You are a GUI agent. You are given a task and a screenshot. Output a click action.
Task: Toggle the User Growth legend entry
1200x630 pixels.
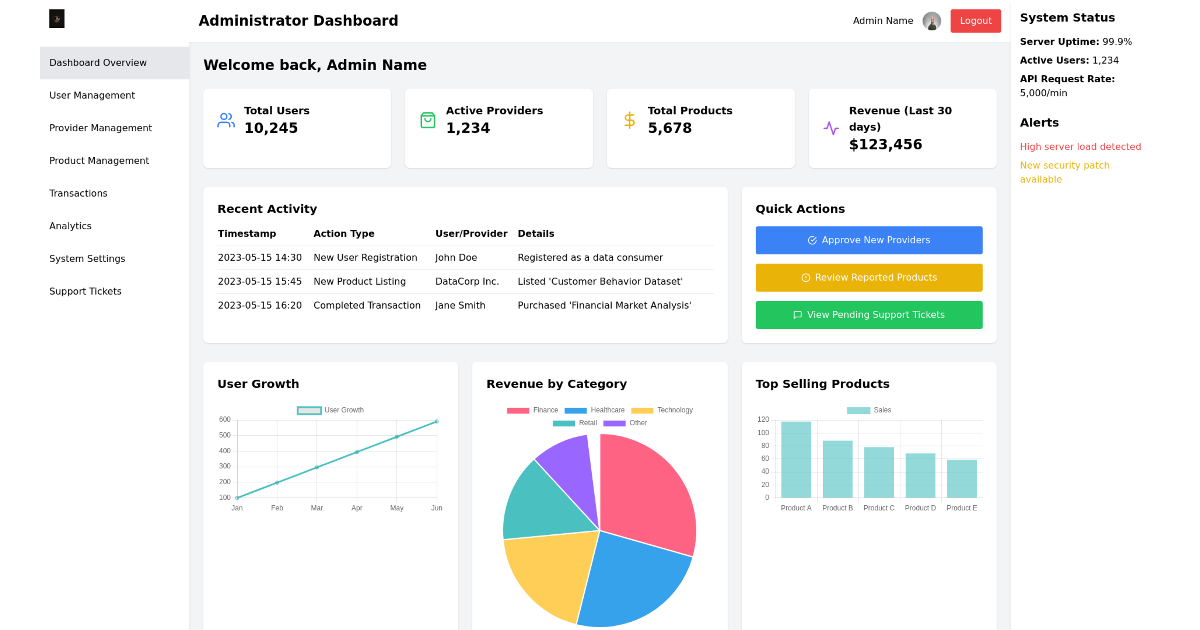330,410
